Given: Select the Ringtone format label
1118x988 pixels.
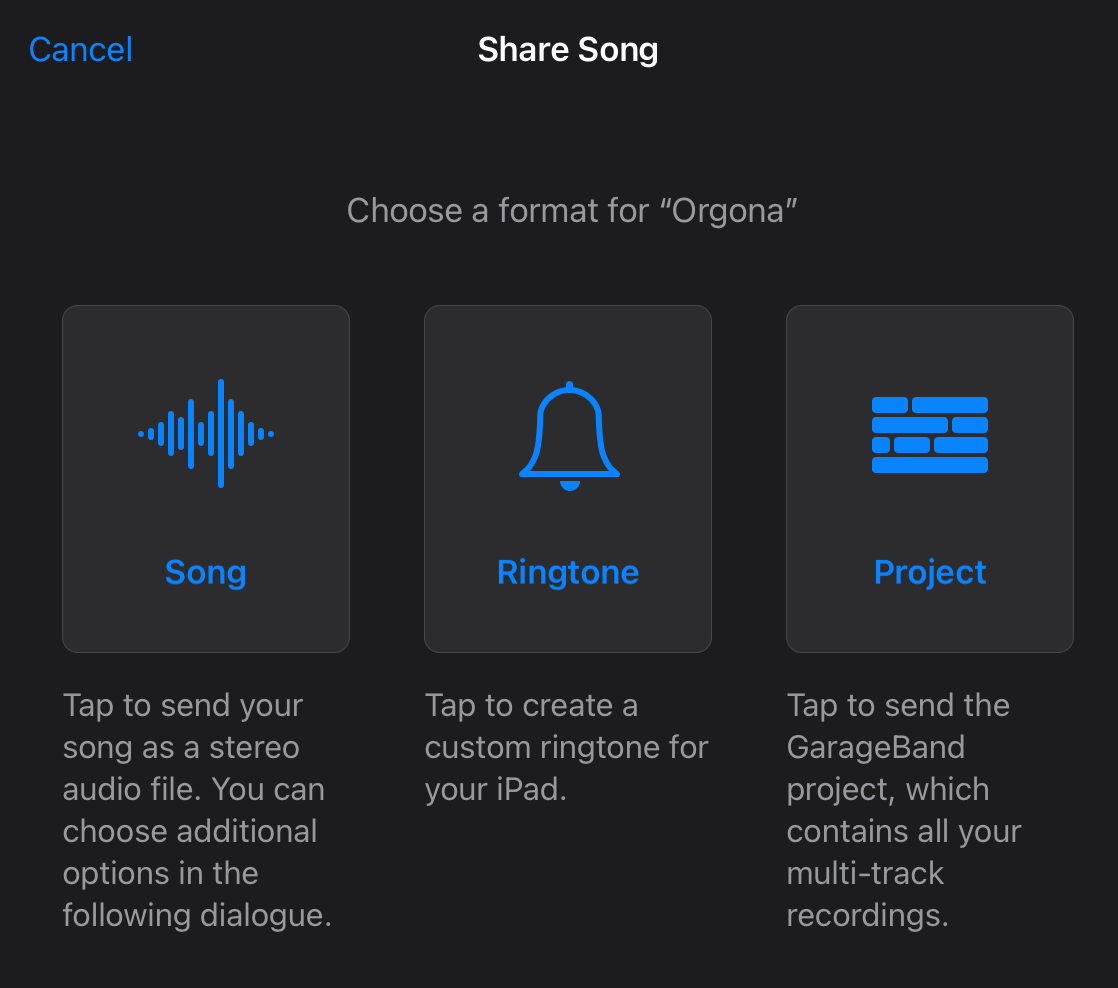Looking at the screenshot, I should [x=568, y=572].
